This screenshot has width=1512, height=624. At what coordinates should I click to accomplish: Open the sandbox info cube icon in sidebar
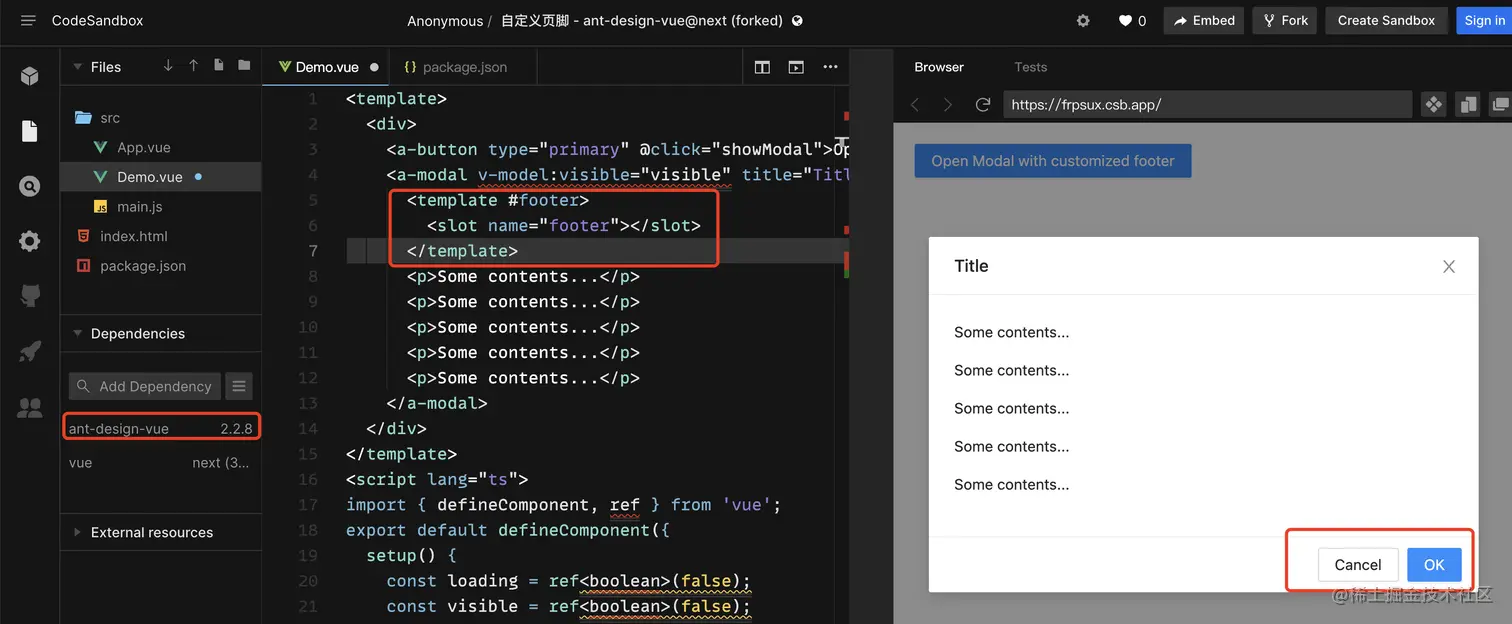coord(30,76)
